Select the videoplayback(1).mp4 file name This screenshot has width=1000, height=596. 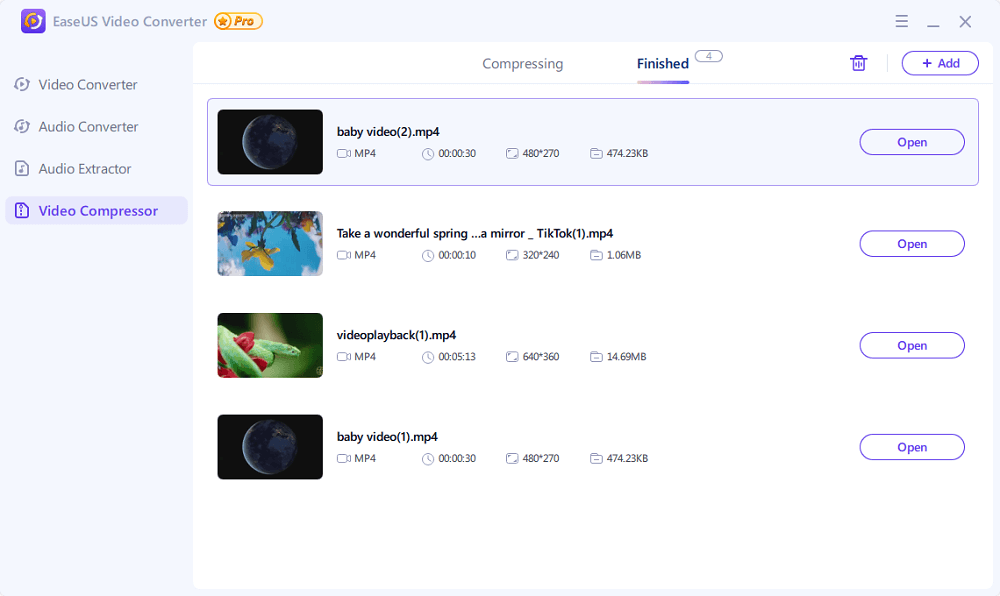click(396, 335)
